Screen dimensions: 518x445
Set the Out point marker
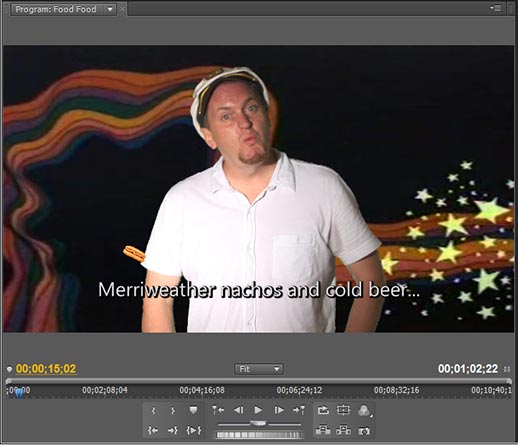click(x=173, y=410)
